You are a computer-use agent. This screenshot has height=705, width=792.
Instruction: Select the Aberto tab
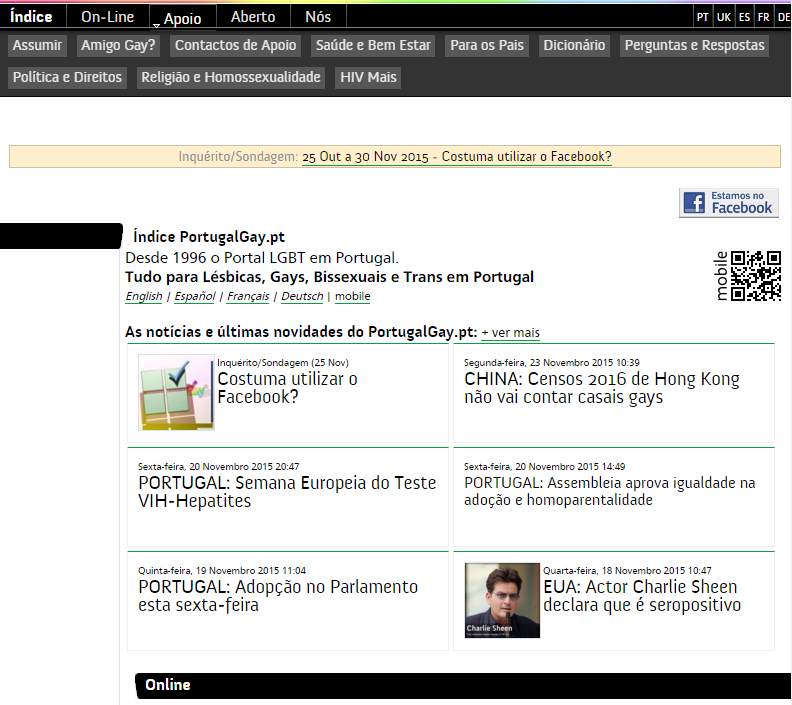click(253, 17)
